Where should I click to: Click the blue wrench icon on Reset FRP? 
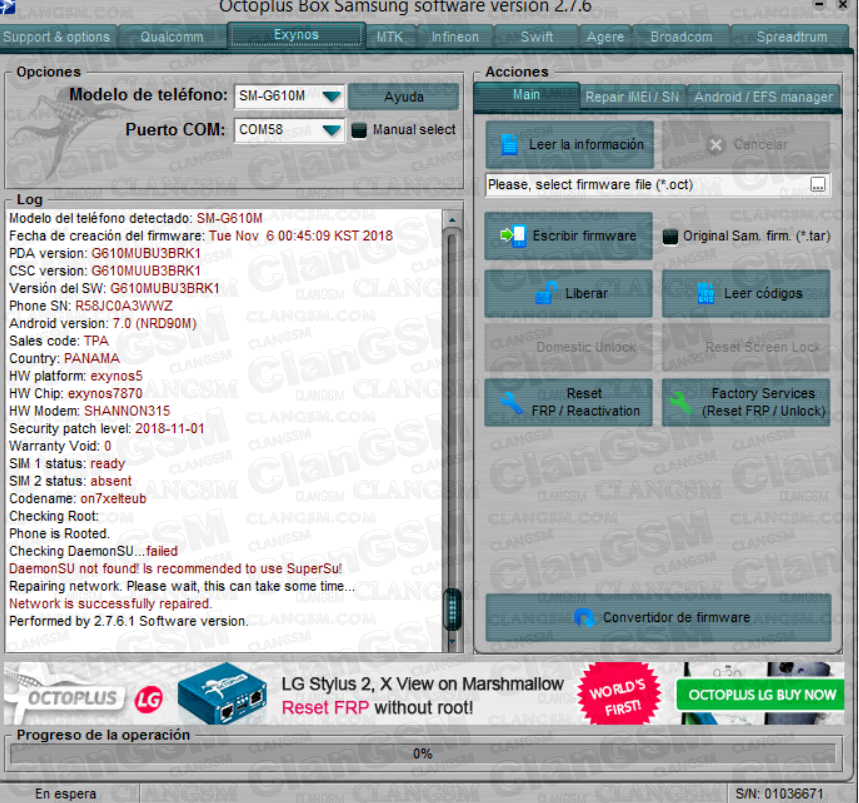click(x=511, y=403)
